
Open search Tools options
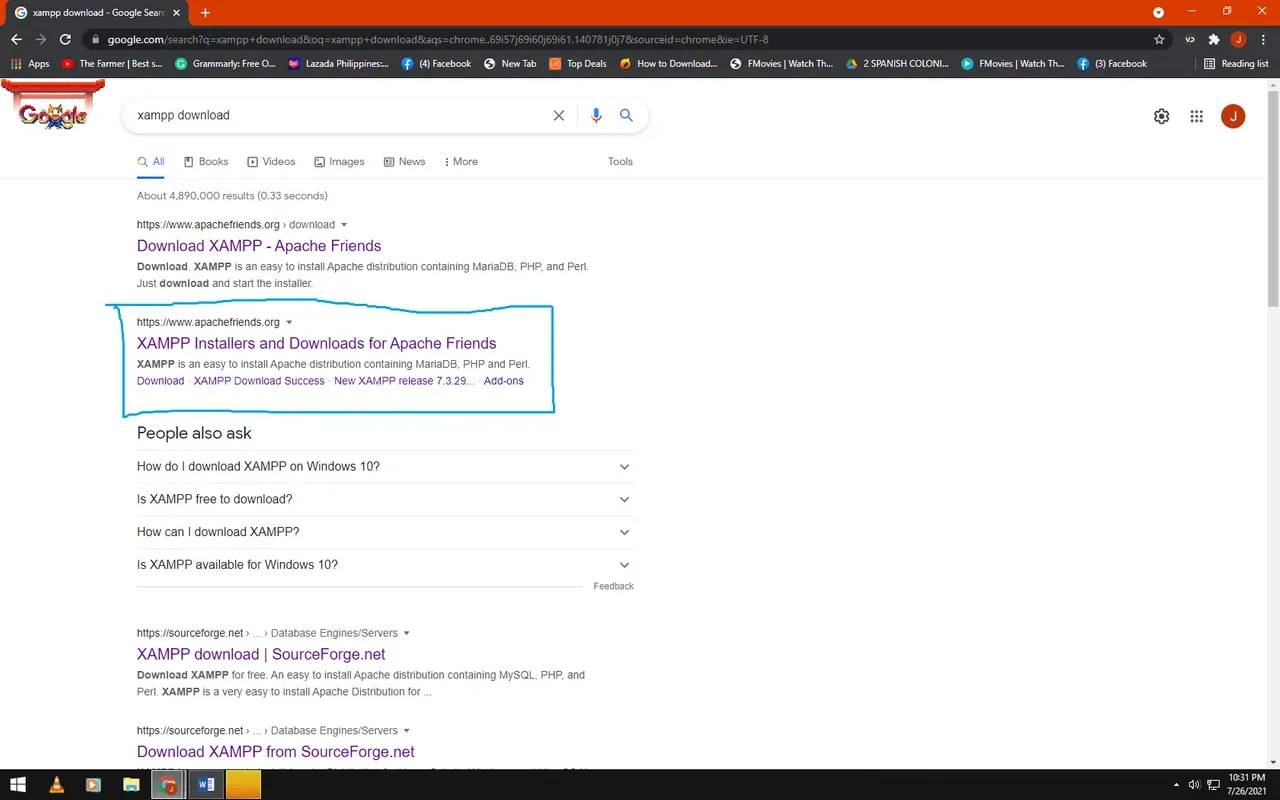pyautogui.click(x=620, y=162)
